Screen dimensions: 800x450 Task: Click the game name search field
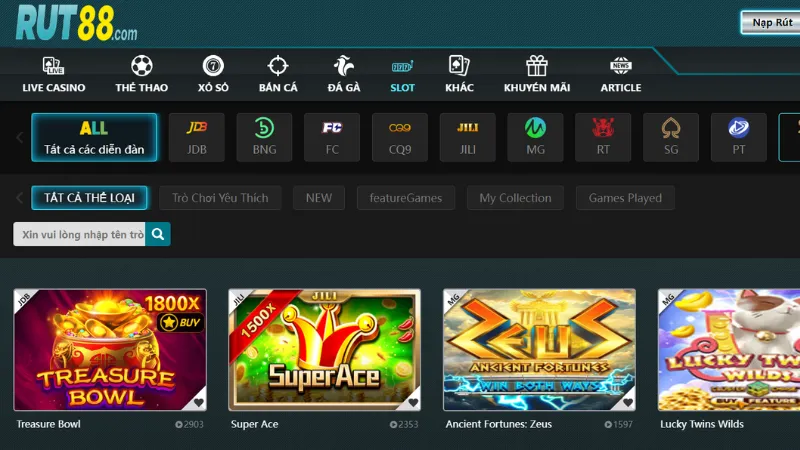pyautogui.click(x=80, y=234)
